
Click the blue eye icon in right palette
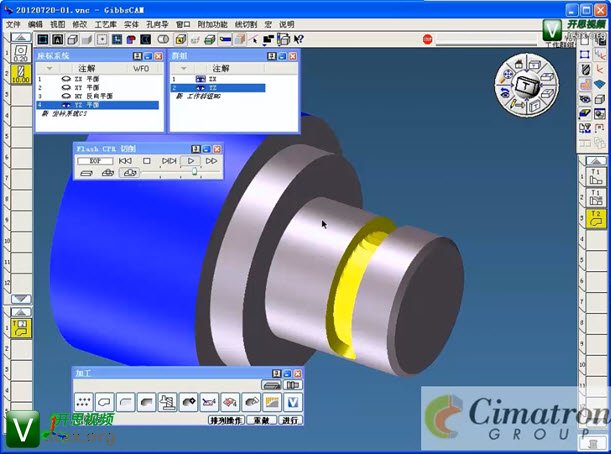(585, 99)
